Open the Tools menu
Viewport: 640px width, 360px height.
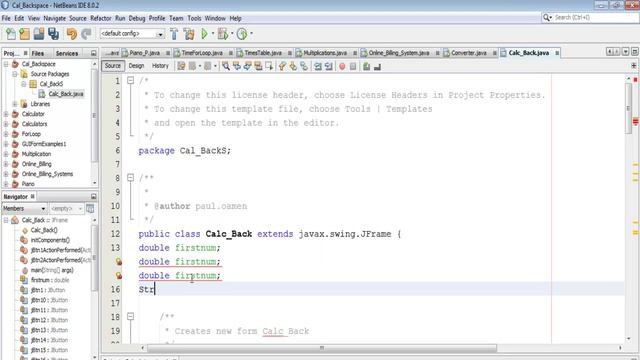194,18
